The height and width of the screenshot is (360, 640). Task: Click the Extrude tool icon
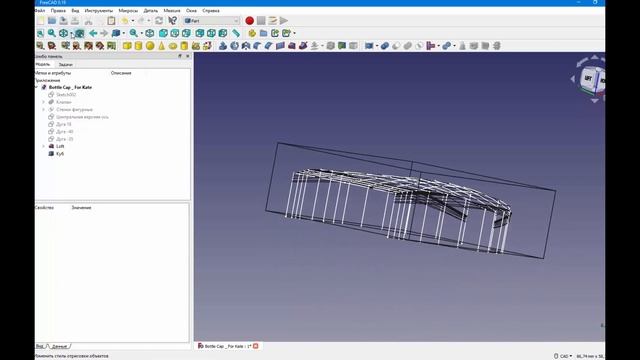pyautogui.click(x=222, y=46)
